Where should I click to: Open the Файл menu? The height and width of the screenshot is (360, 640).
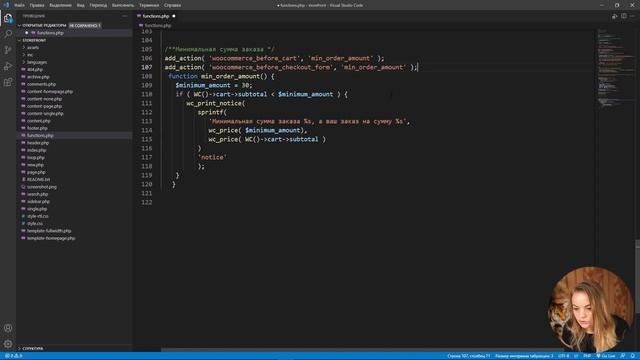(x=19, y=5)
